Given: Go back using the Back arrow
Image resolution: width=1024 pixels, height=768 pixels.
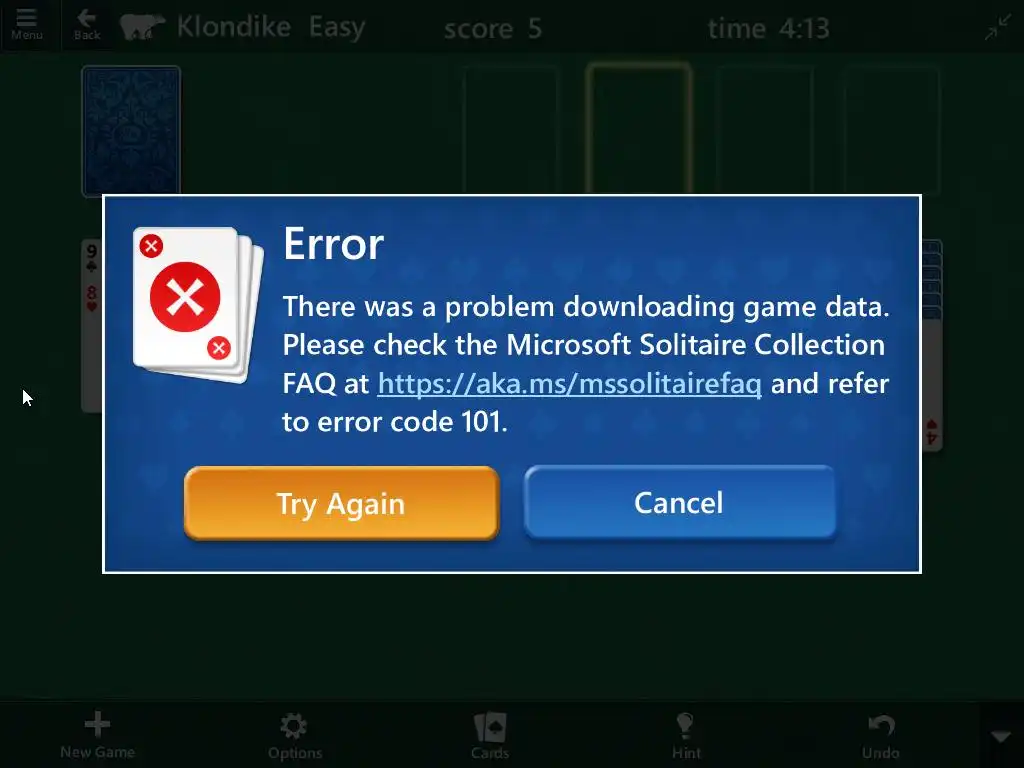Looking at the screenshot, I should [87, 25].
